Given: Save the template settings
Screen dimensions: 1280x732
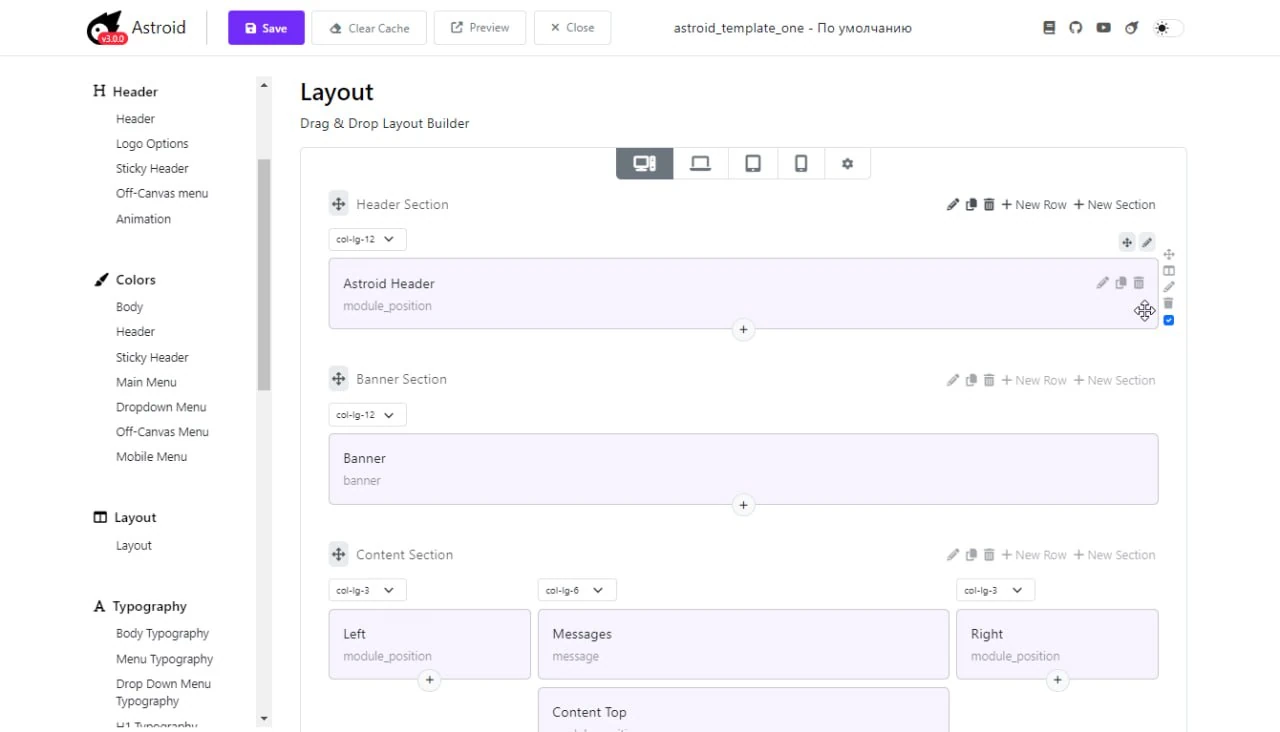Looking at the screenshot, I should pos(266,28).
